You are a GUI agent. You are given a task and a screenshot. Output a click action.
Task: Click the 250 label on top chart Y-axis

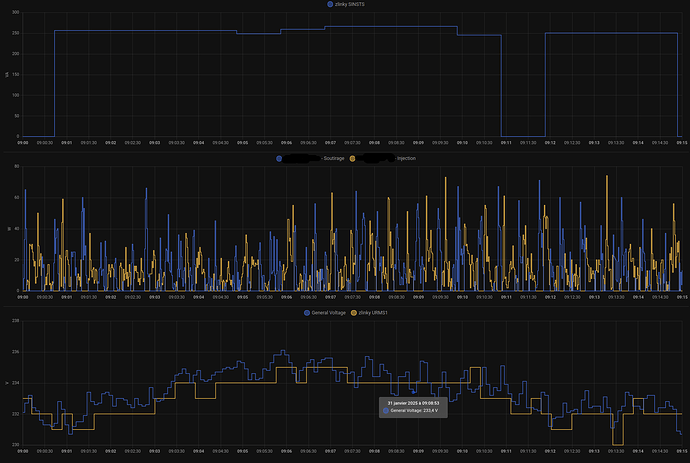[x=16, y=33]
